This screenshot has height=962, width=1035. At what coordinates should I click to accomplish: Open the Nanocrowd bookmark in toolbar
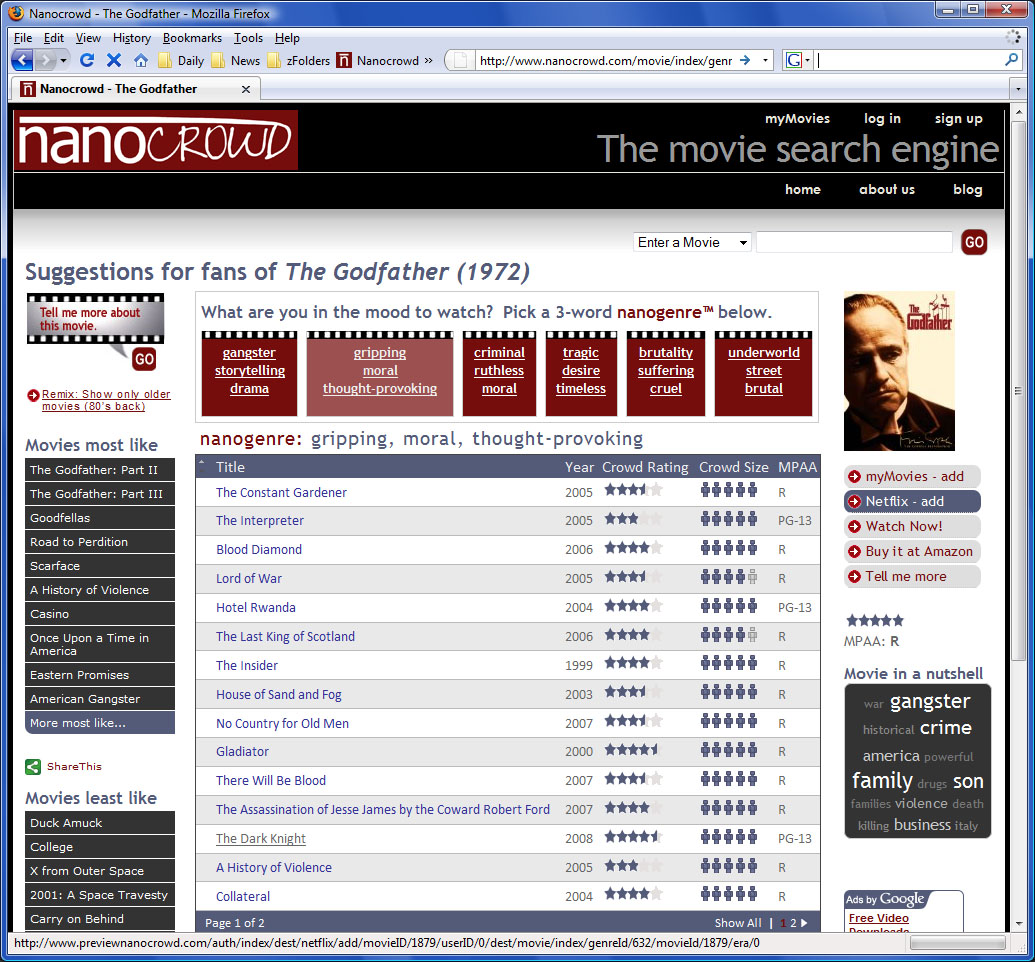tap(378, 61)
